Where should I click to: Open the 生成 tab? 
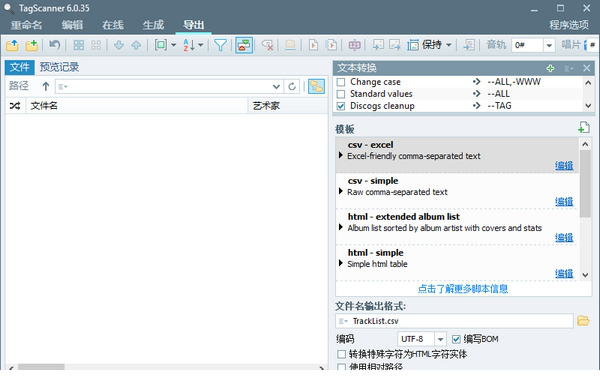tap(153, 25)
